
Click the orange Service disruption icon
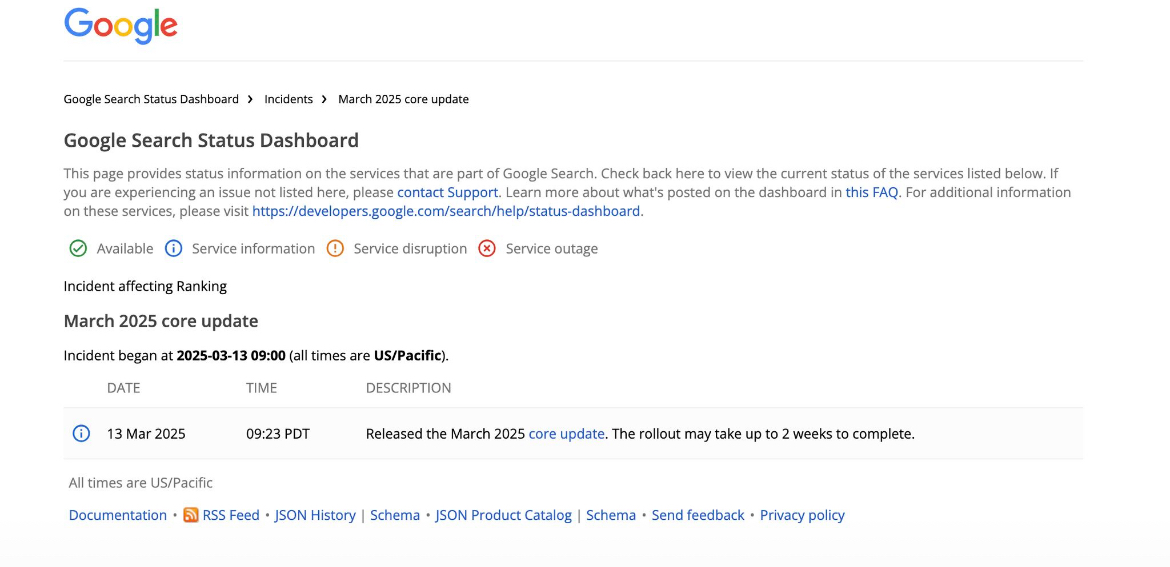pyautogui.click(x=335, y=248)
